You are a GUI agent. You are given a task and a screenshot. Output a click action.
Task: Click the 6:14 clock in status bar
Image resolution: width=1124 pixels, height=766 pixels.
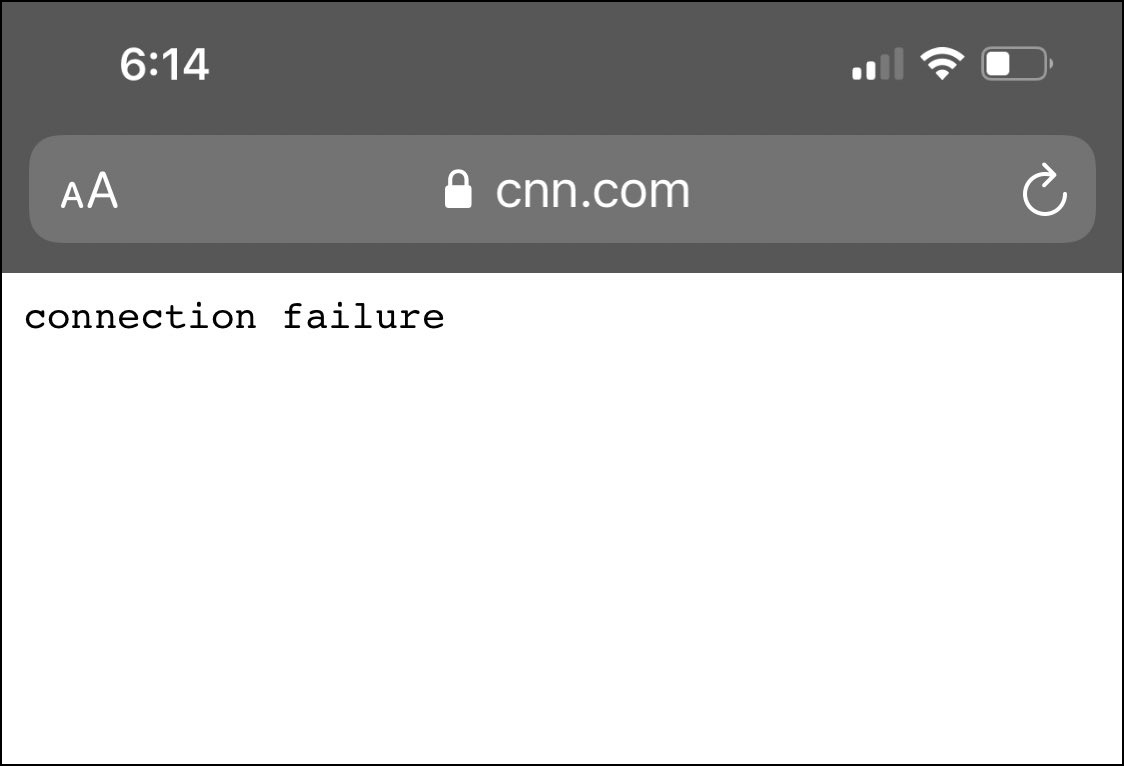164,66
